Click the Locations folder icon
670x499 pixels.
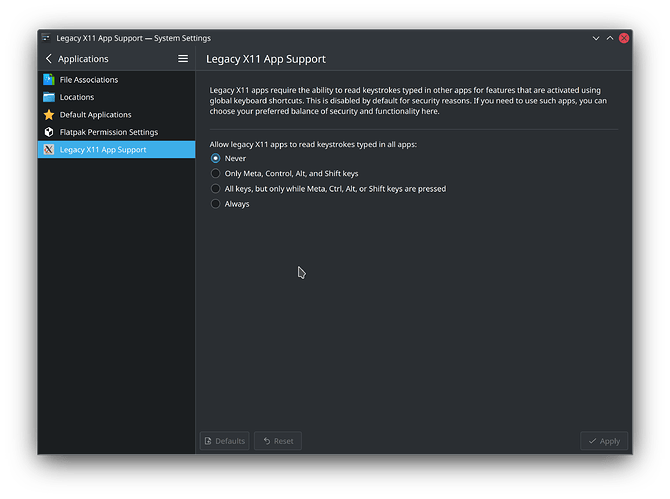49,97
